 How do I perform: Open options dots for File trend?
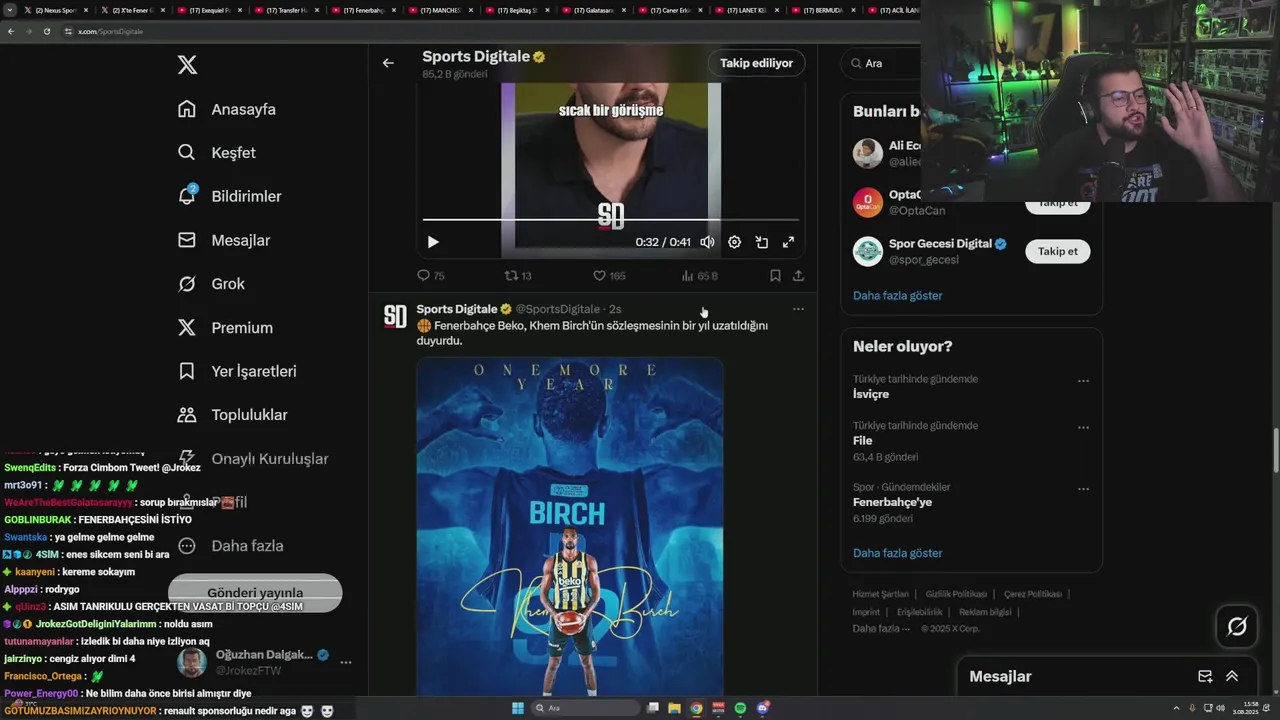[1083, 427]
